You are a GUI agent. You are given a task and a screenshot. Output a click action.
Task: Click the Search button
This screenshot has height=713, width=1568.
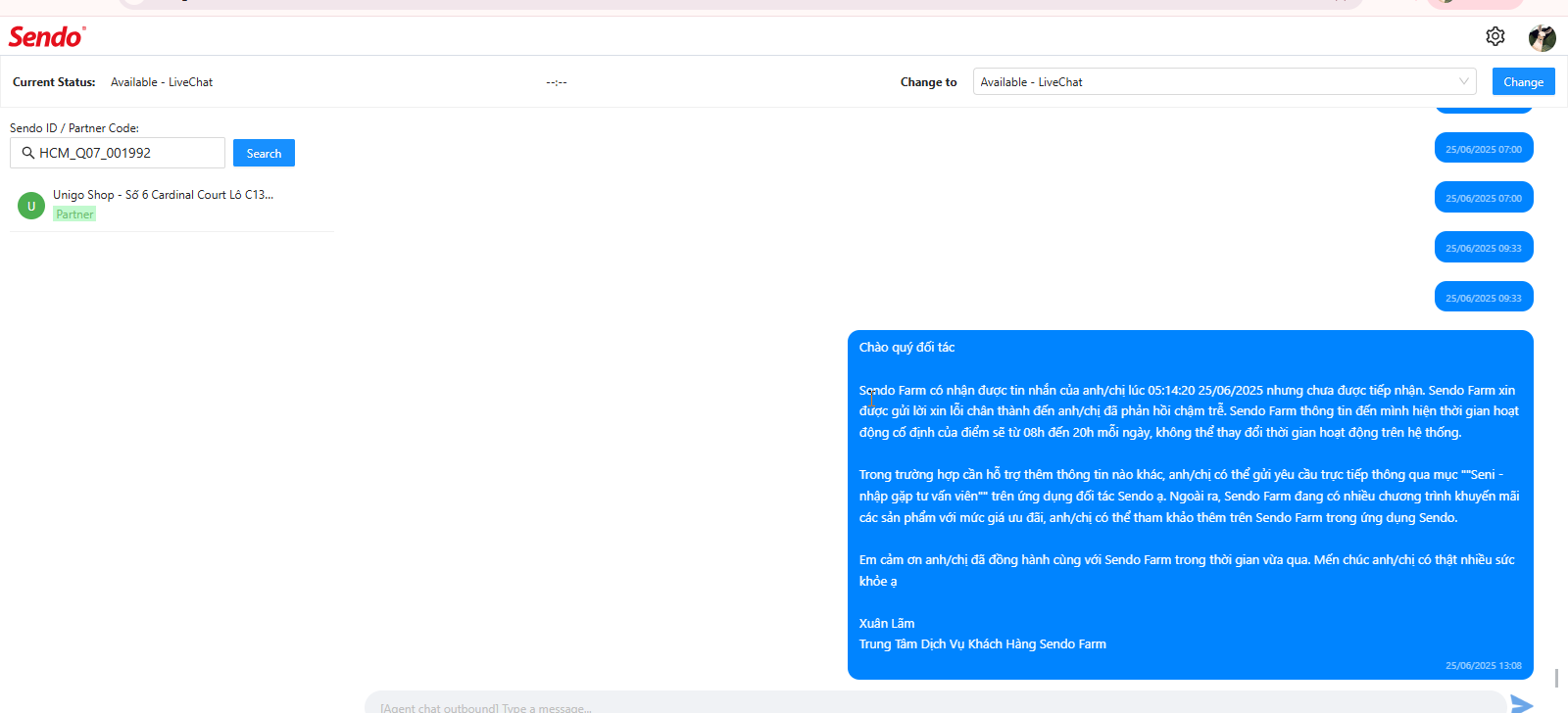click(x=264, y=153)
